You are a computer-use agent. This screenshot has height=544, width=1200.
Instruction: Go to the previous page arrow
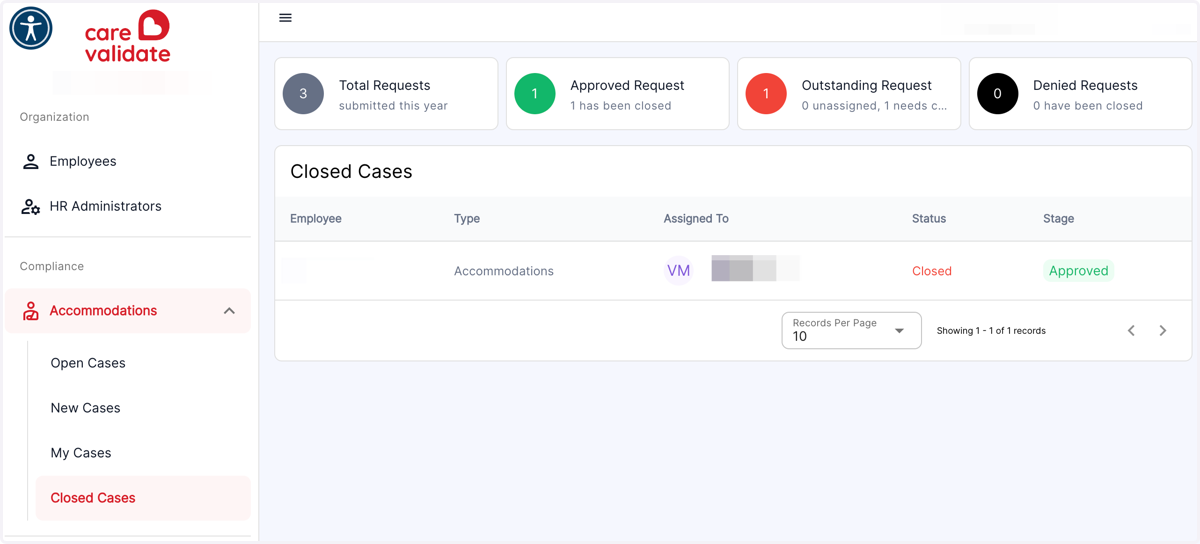1131,330
